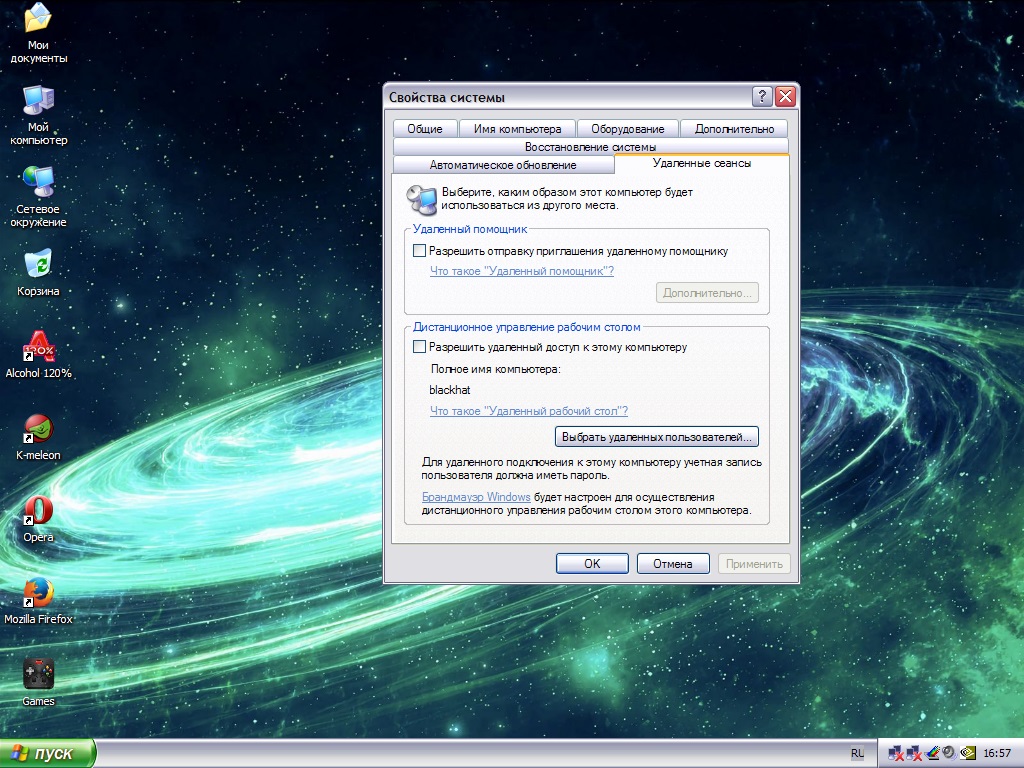The height and width of the screenshot is (768, 1024).
Task: Click the volume speaker tray icon
Action: pyautogui.click(x=948, y=753)
